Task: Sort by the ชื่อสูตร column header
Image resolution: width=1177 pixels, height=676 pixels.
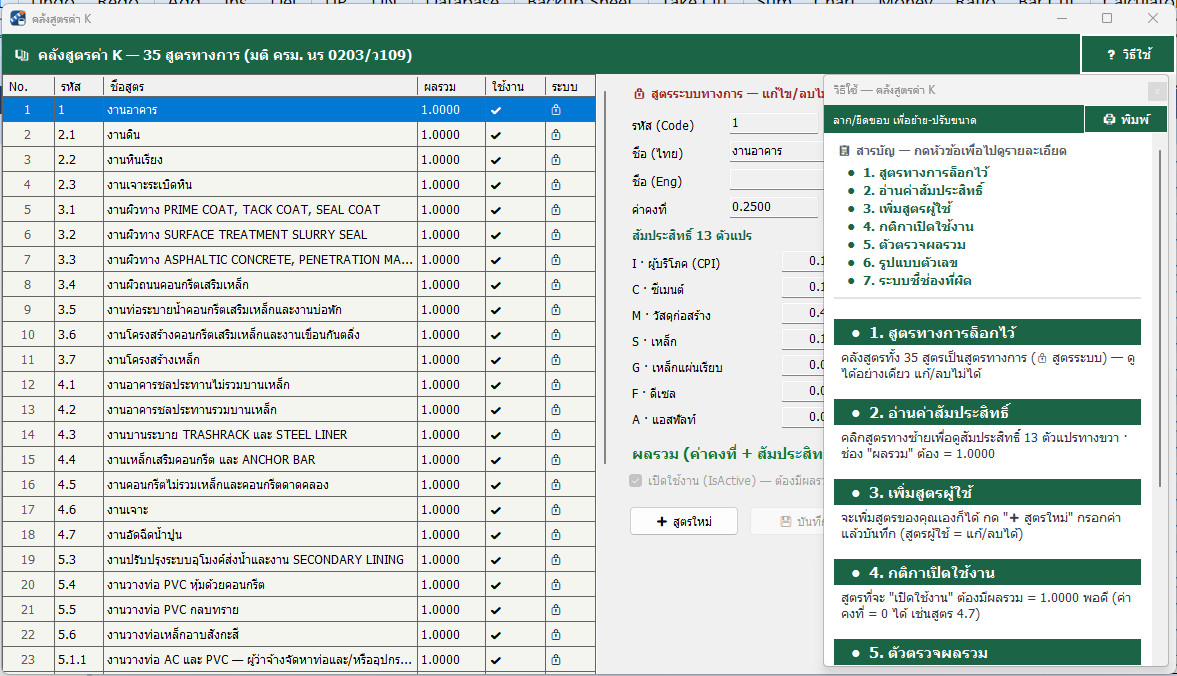Action: pos(260,86)
